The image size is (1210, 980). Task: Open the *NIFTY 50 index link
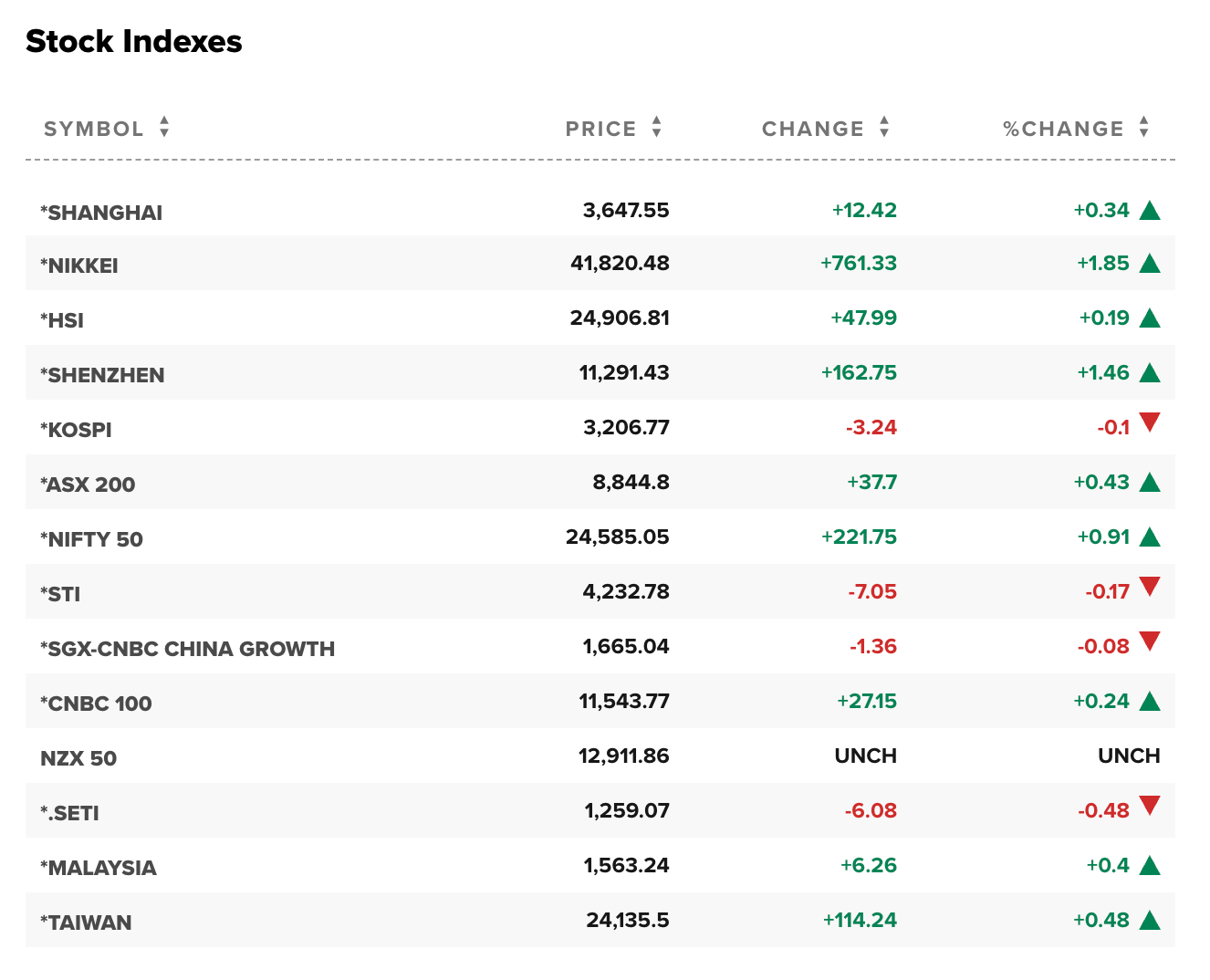(91, 539)
